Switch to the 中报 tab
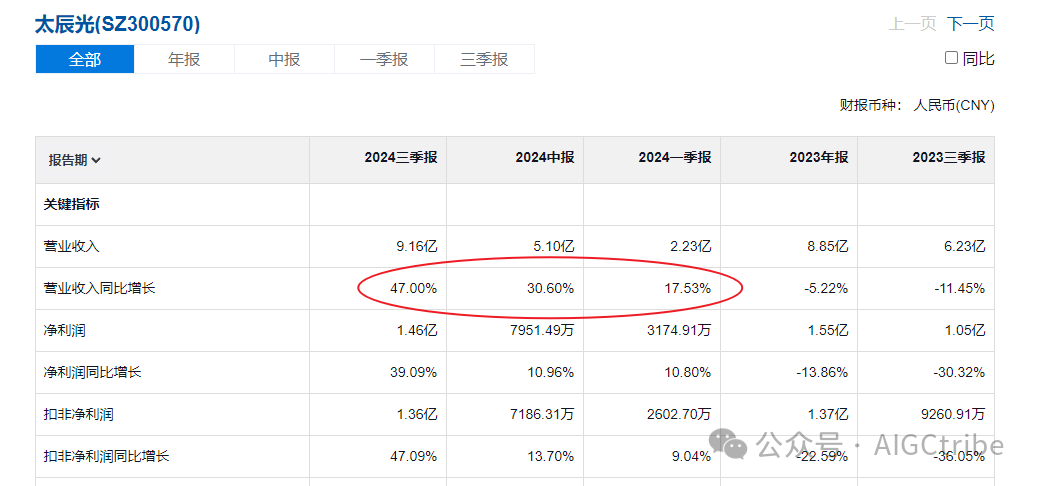The height and width of the screenshot is (486, 1037). (x=284, y=60)
